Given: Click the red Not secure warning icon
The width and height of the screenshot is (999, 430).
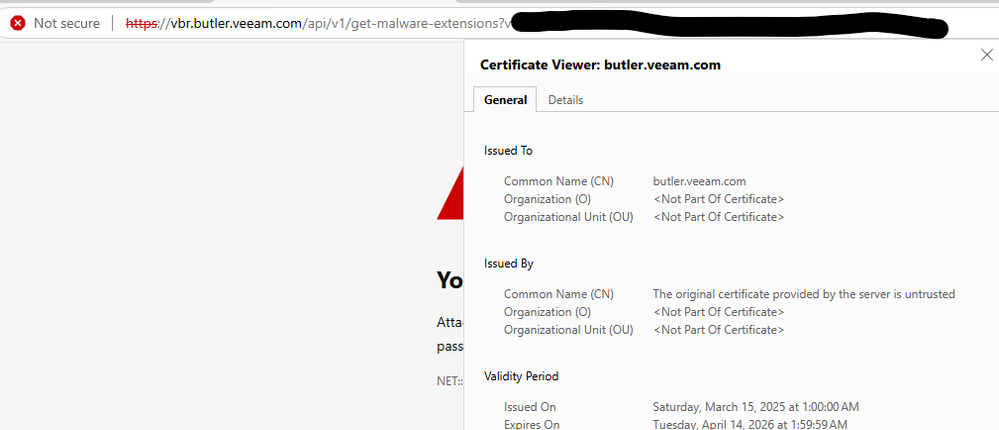Looking at the screenshot, I should [18, 24].
